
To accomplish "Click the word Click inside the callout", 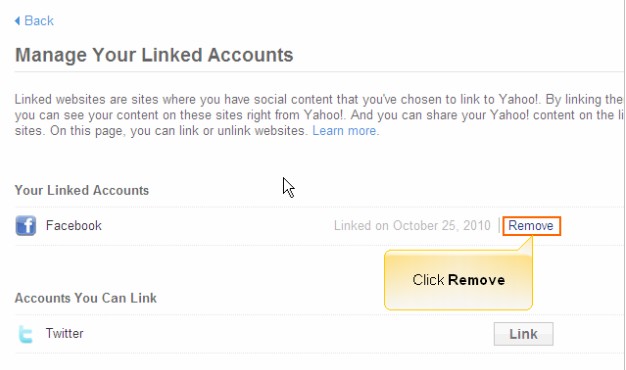I will [428, 280].
